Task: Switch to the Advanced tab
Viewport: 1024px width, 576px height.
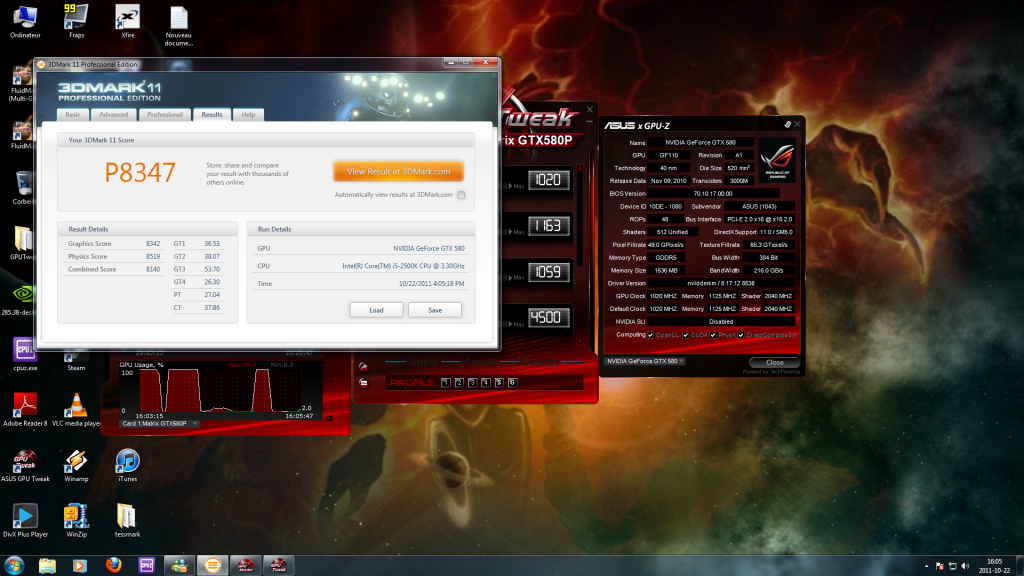Action: tap(114, 114)
